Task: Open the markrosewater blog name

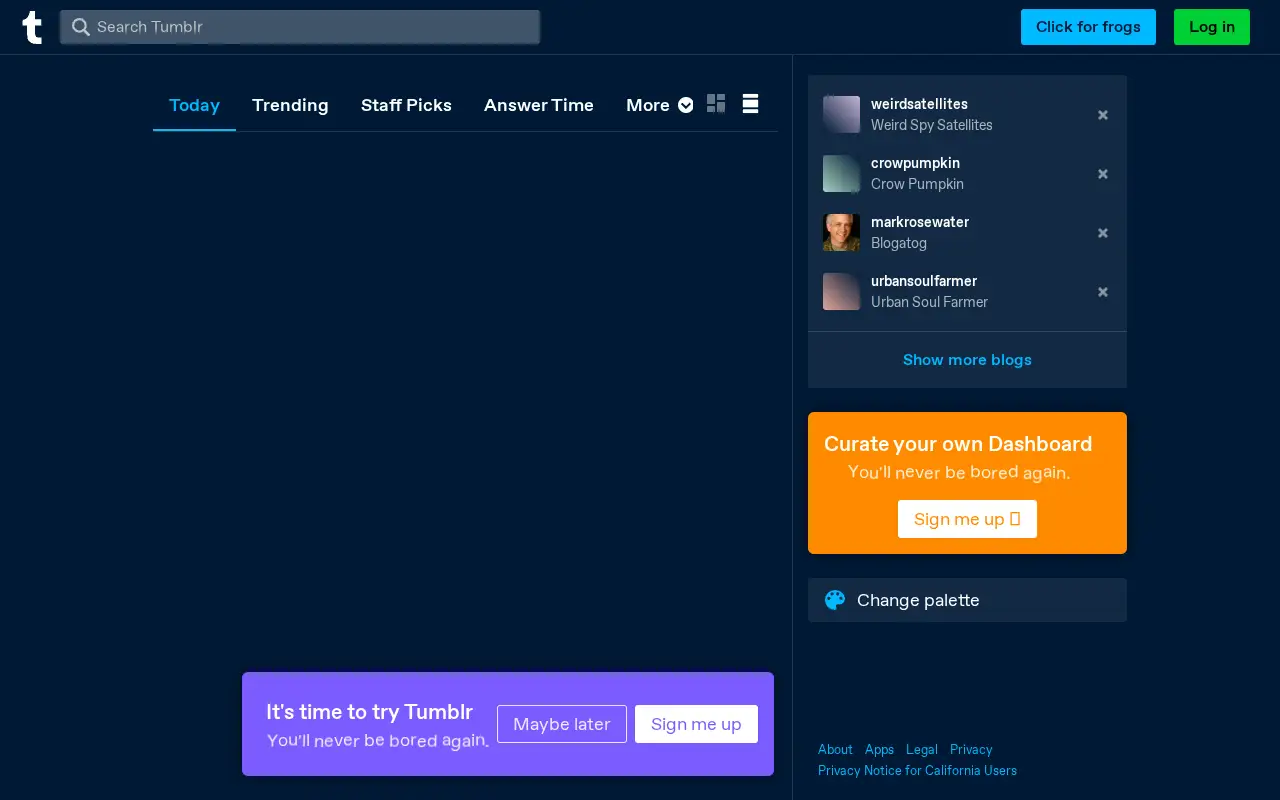Action: [920, 222]
